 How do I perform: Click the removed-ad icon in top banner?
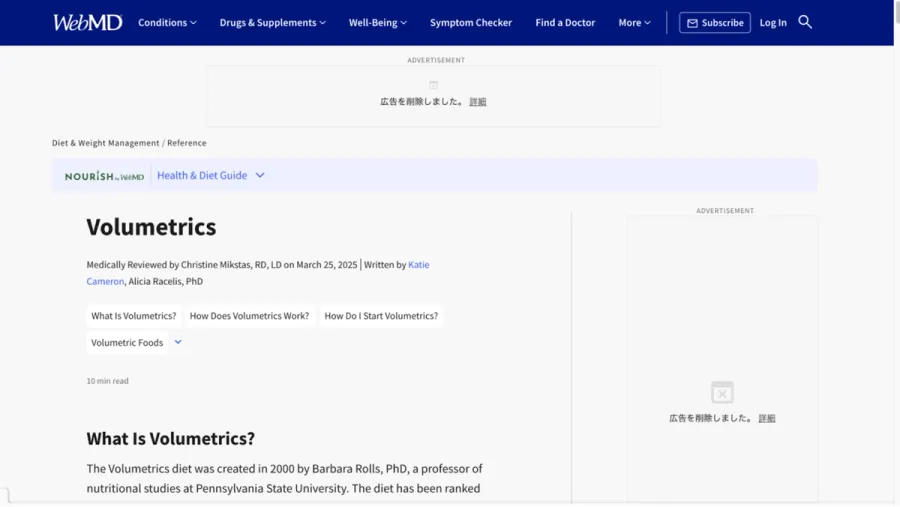pos(433,85)
